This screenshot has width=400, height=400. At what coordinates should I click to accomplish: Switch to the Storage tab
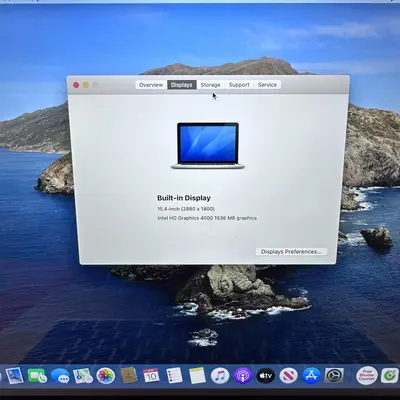[x=210, y=85]
